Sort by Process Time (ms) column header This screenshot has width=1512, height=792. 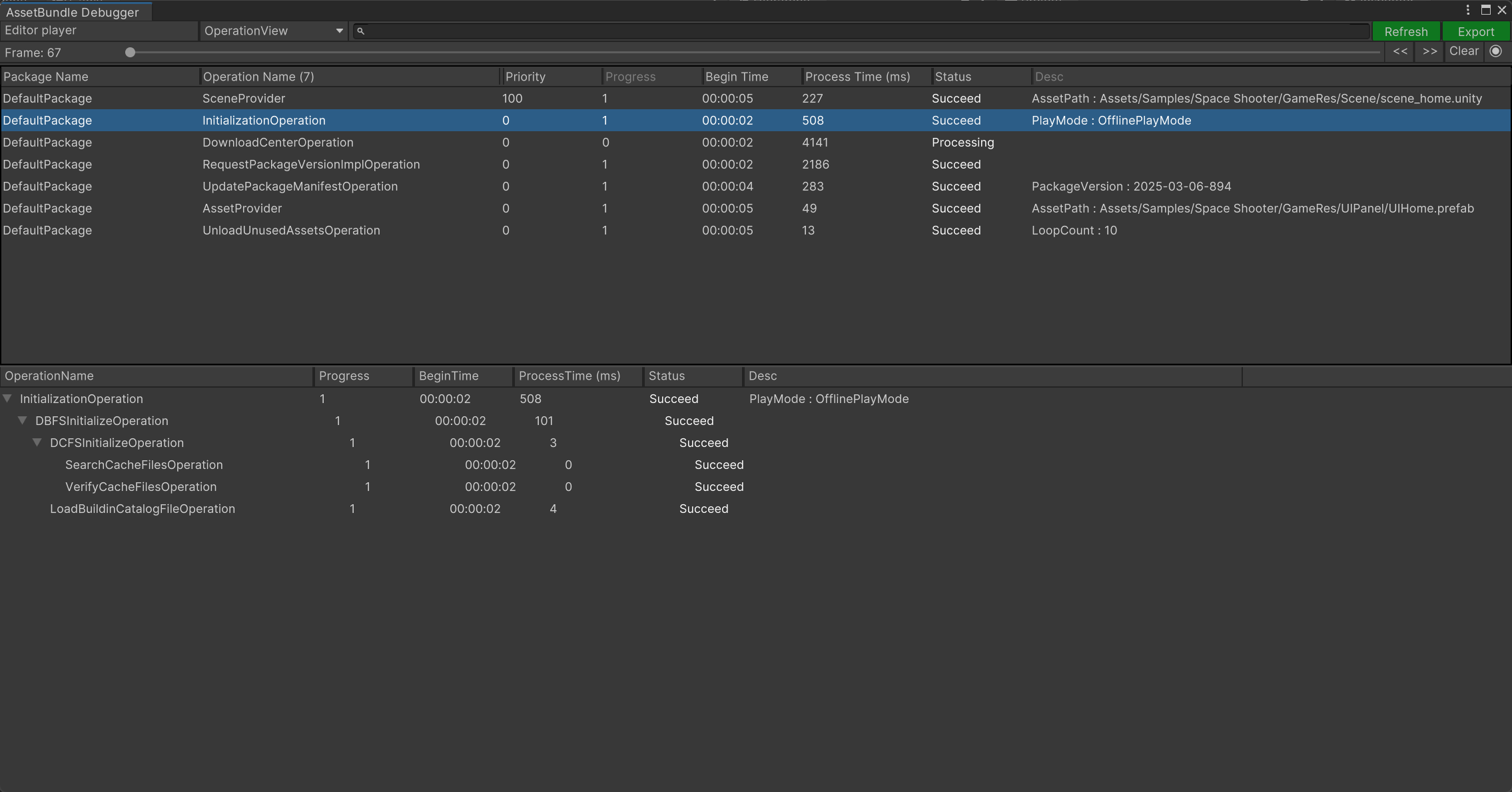[867, 77]
